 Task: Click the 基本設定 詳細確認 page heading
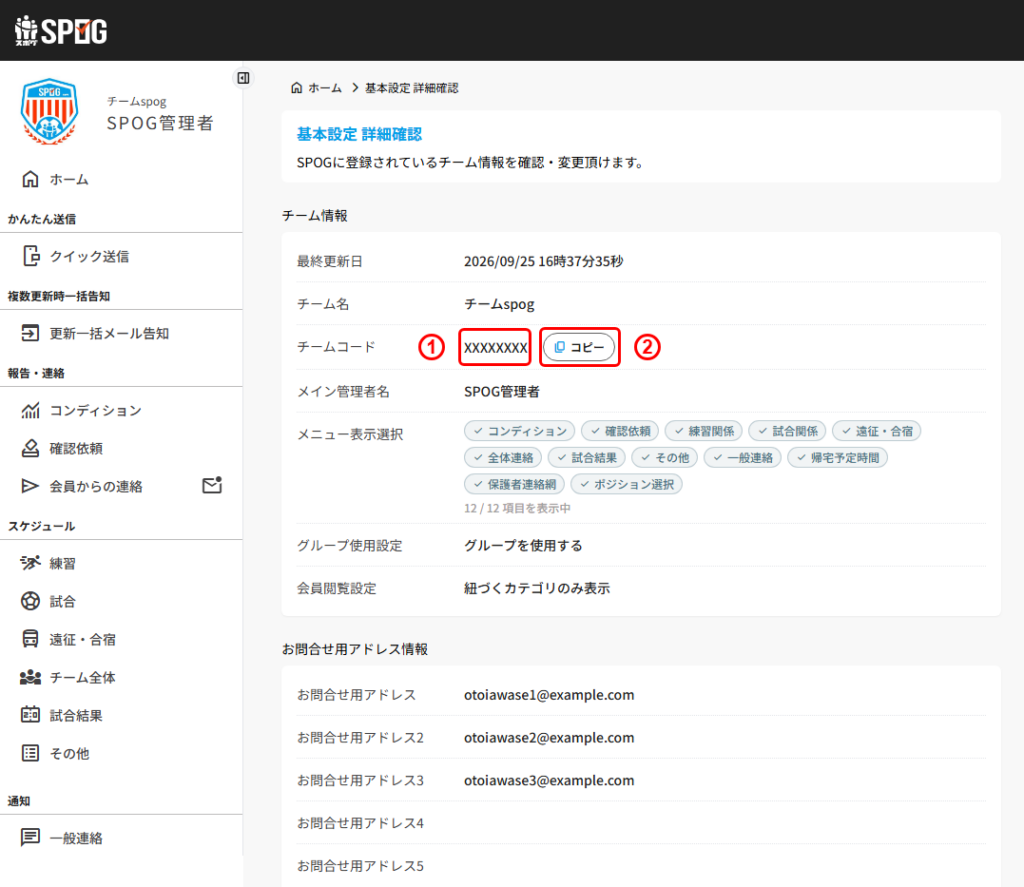point(359,134)
